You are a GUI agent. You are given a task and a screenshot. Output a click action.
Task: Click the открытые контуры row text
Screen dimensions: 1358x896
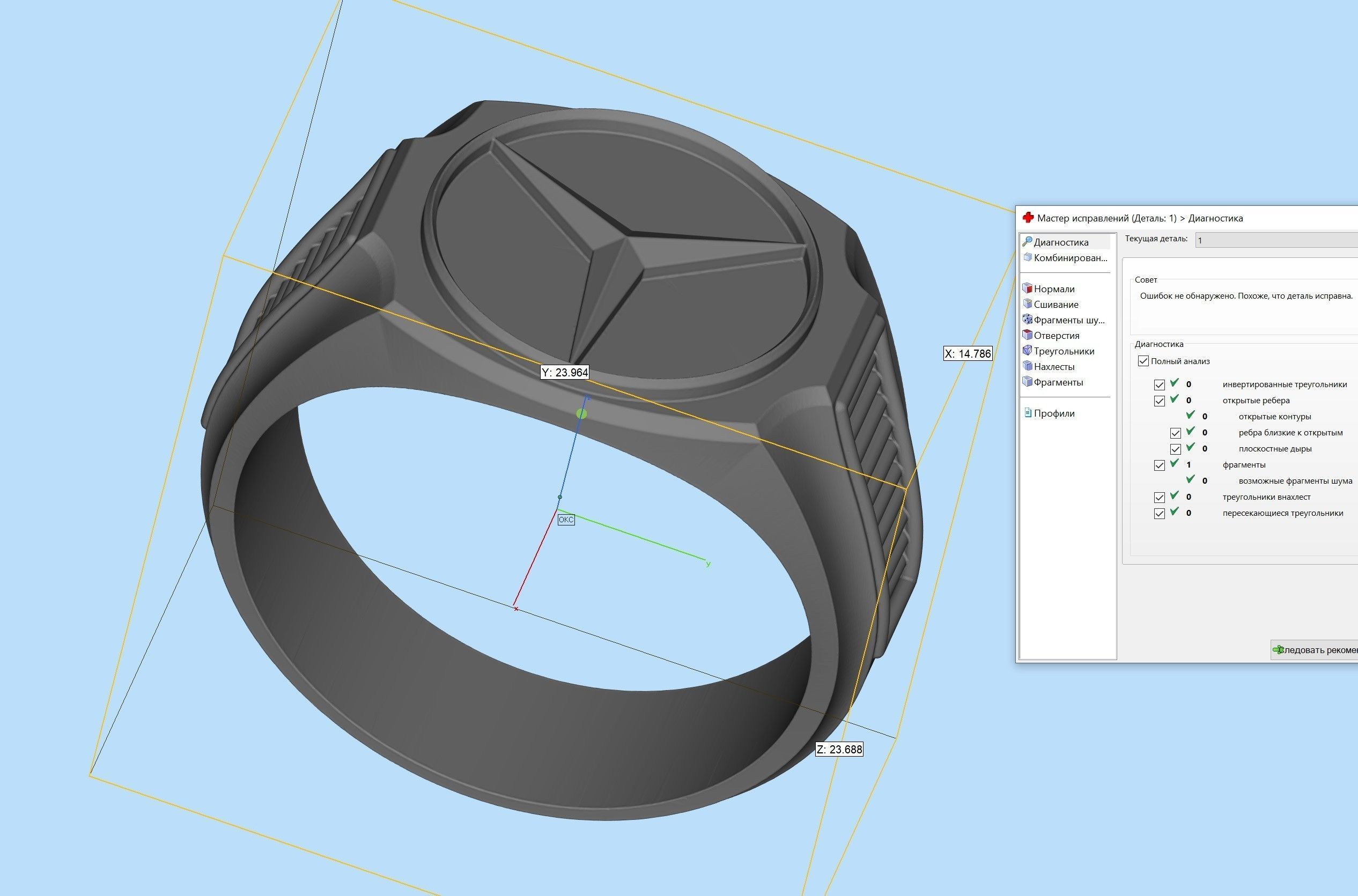(1274, 417)
